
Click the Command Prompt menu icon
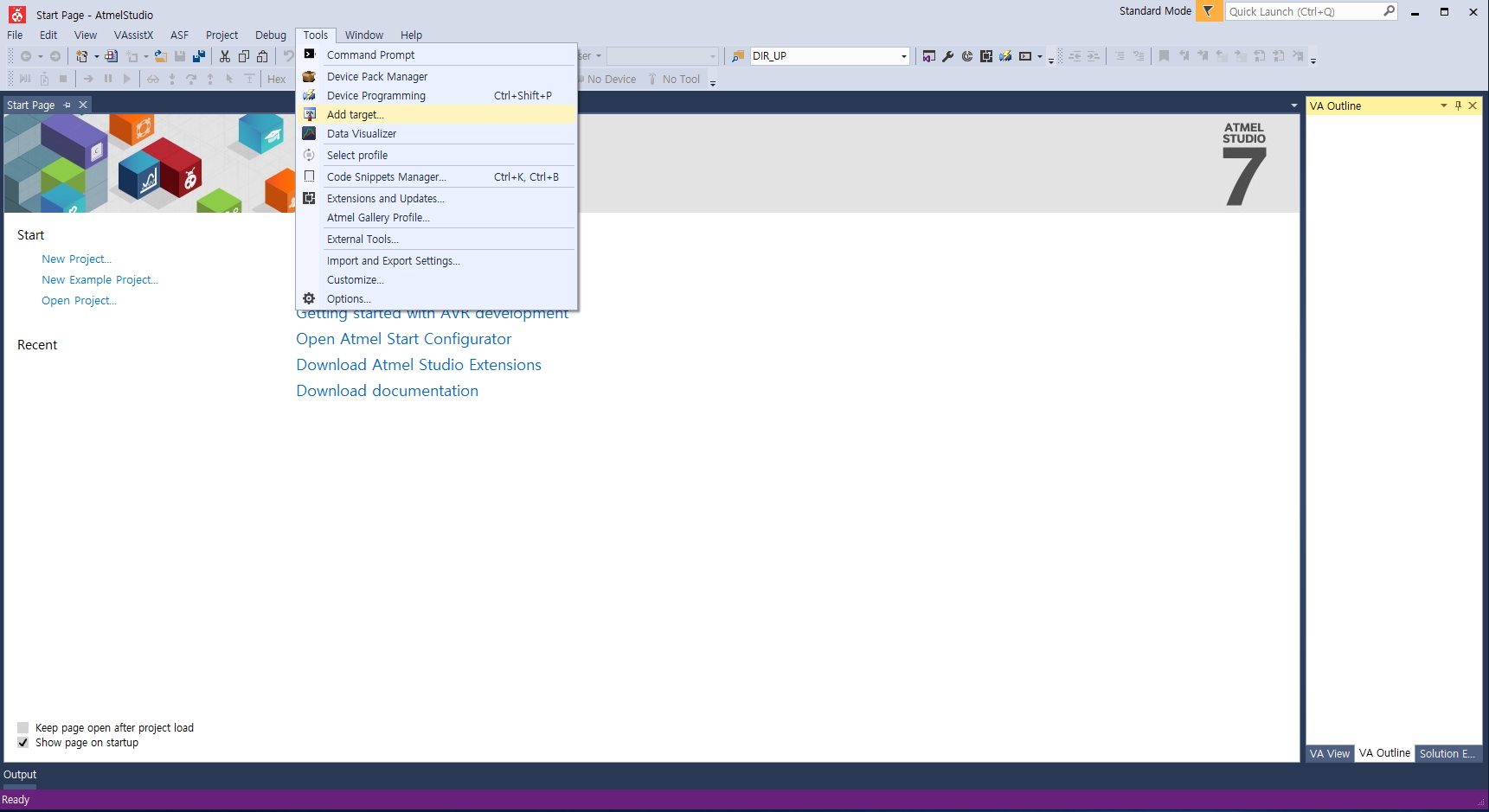click(310, 54)
